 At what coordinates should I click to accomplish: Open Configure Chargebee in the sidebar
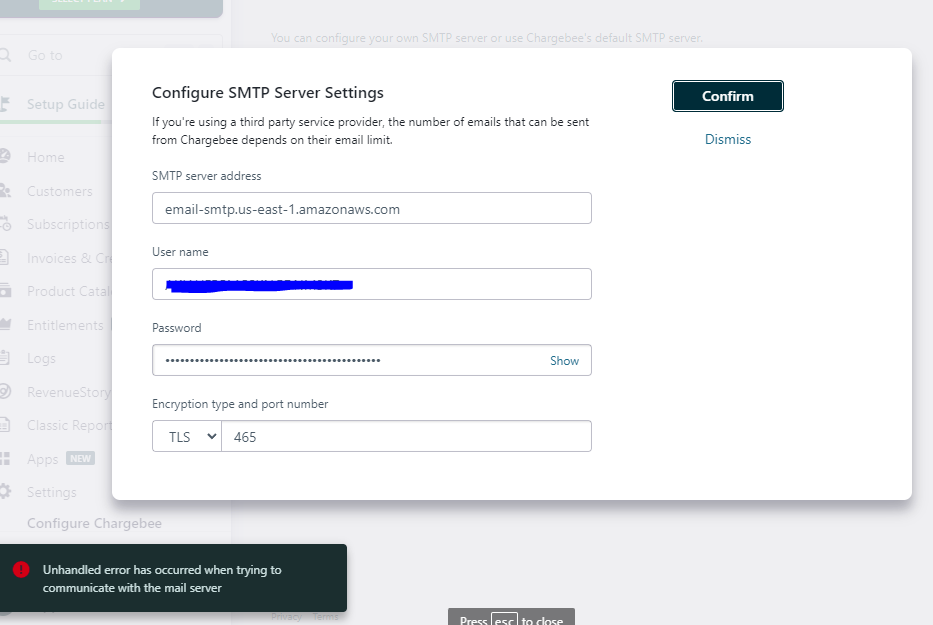(x=94, y=523)
